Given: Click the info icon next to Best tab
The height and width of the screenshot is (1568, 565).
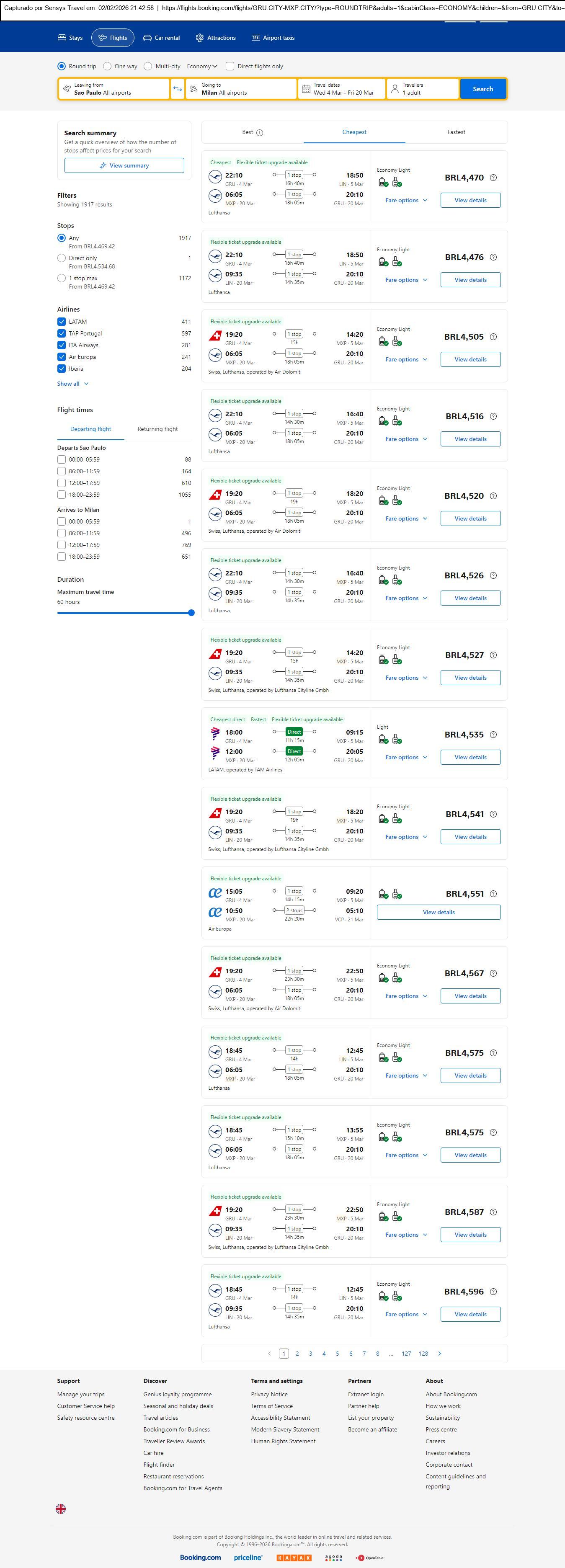Looking at the screenshot, I should (x=260, y=133).
